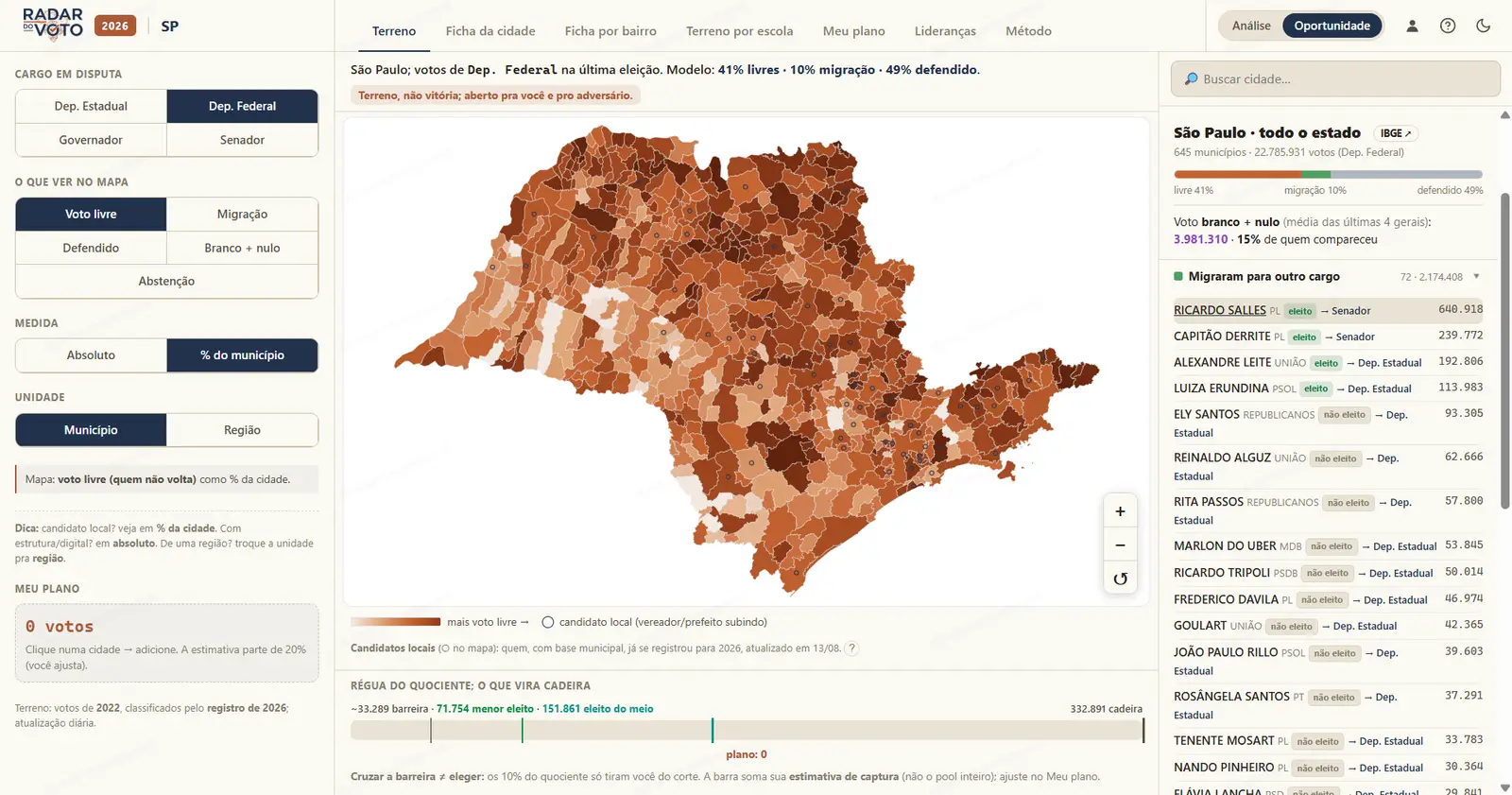Viewport: 1512px width, 795px height.
Task: Set measure to % do município
Action: (x=242, y=355)
